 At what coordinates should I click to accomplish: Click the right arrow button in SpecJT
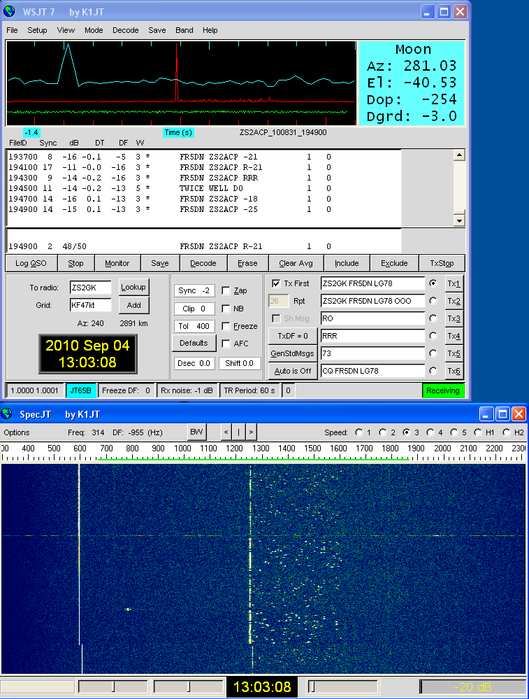(251, 432)
